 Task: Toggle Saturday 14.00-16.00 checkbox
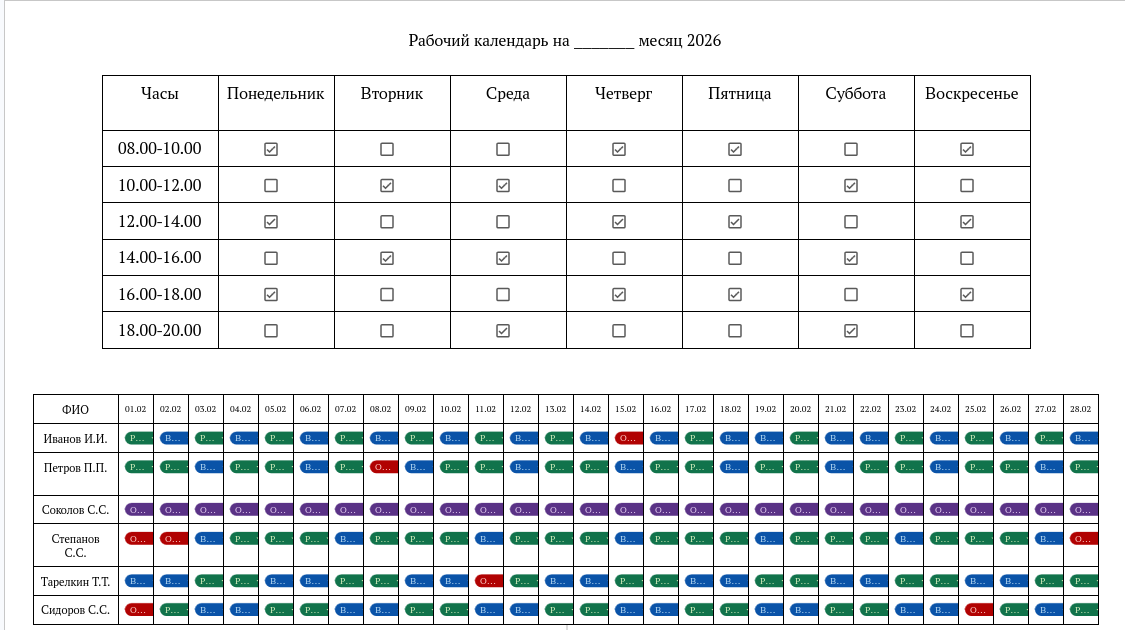click(x=851, y=258)
